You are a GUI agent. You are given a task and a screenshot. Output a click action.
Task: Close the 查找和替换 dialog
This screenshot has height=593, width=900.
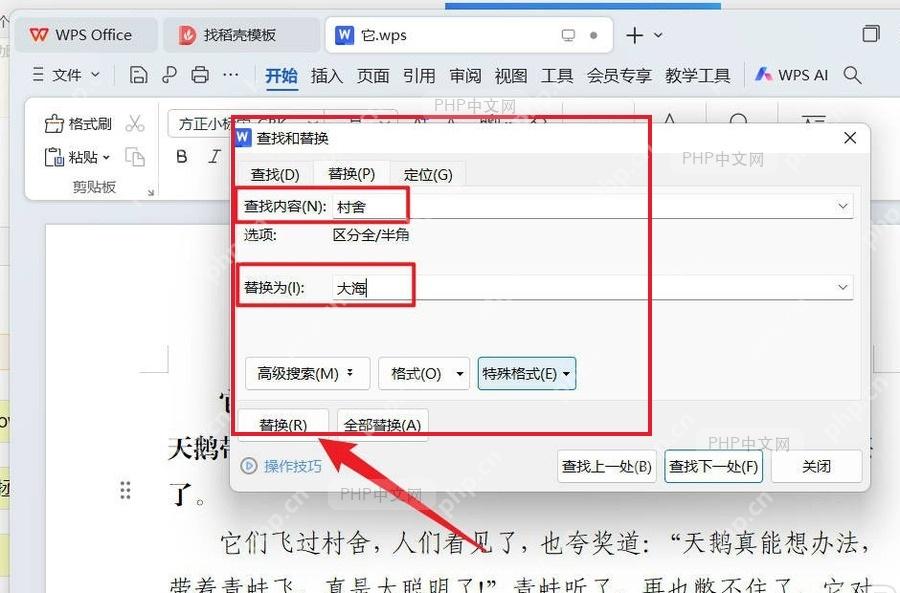850,138
